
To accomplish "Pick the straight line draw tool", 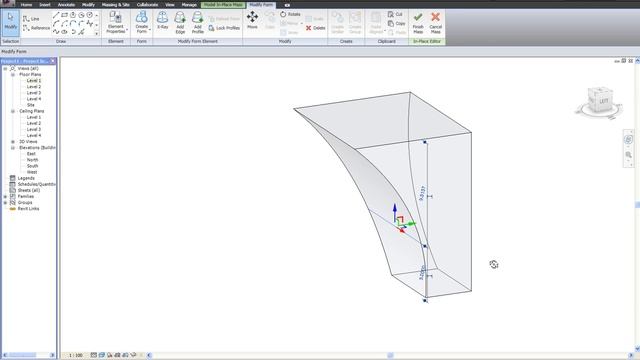I will click(56, 15).
